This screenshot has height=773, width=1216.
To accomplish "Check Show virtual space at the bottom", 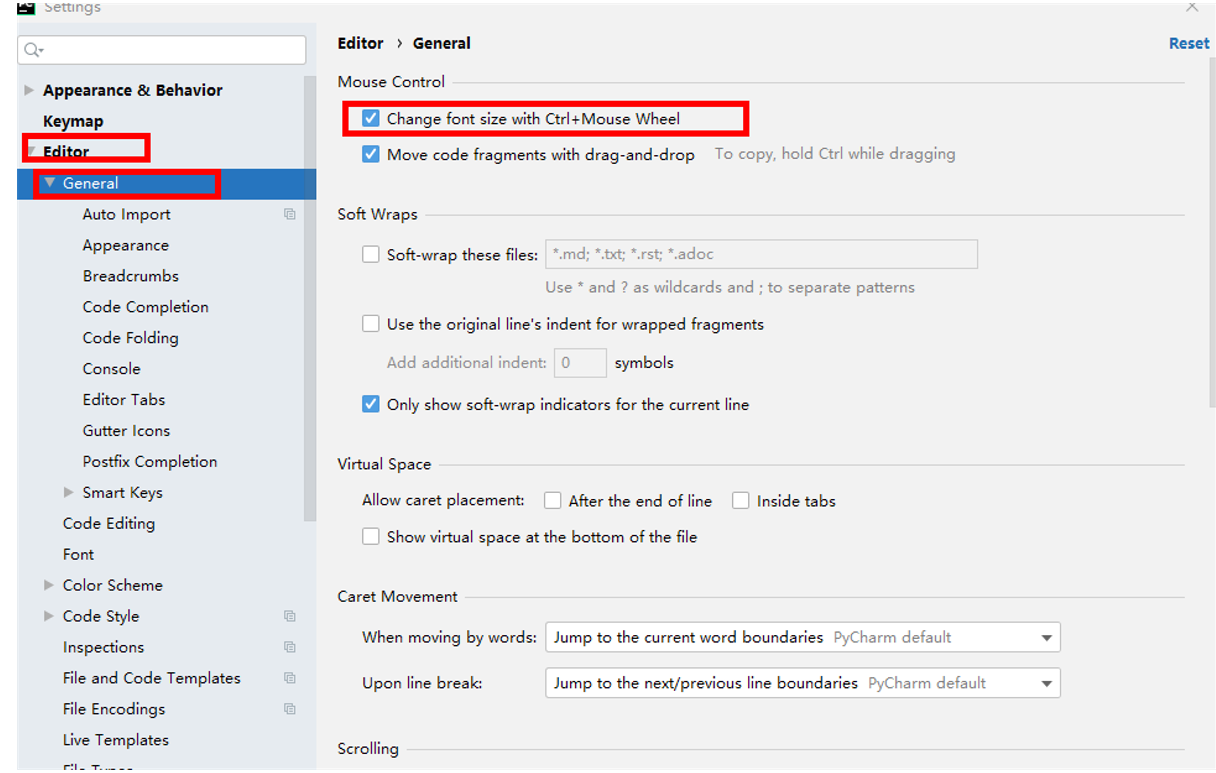I will pyautogui.click(x=371, y=536).
